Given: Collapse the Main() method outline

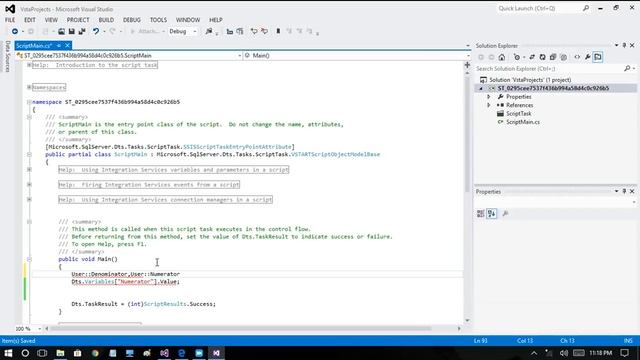Looking at the screenshot, I should click(x=29, y=259).
